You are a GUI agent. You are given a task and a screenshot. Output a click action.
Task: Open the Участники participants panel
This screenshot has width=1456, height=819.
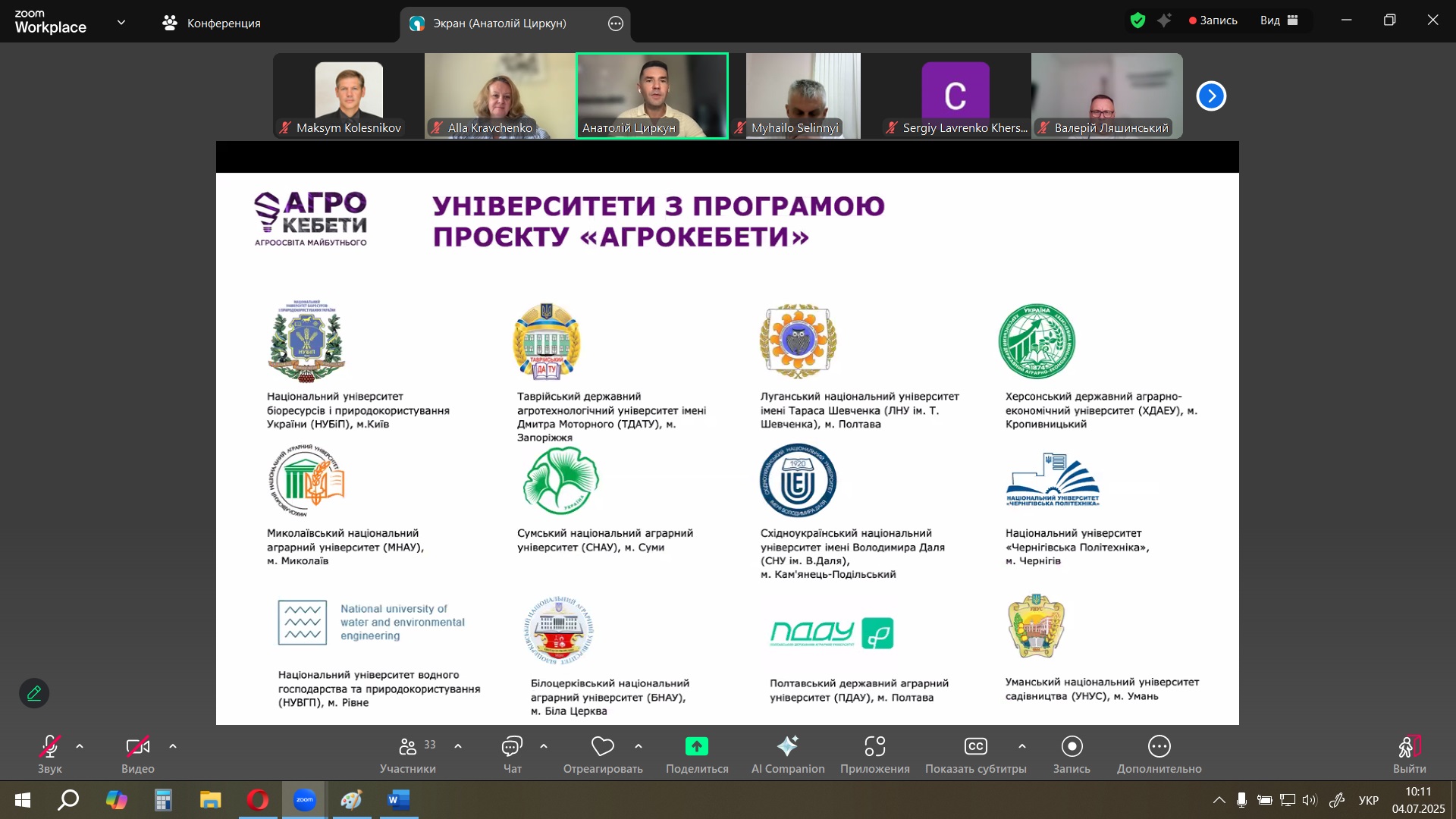408,748
